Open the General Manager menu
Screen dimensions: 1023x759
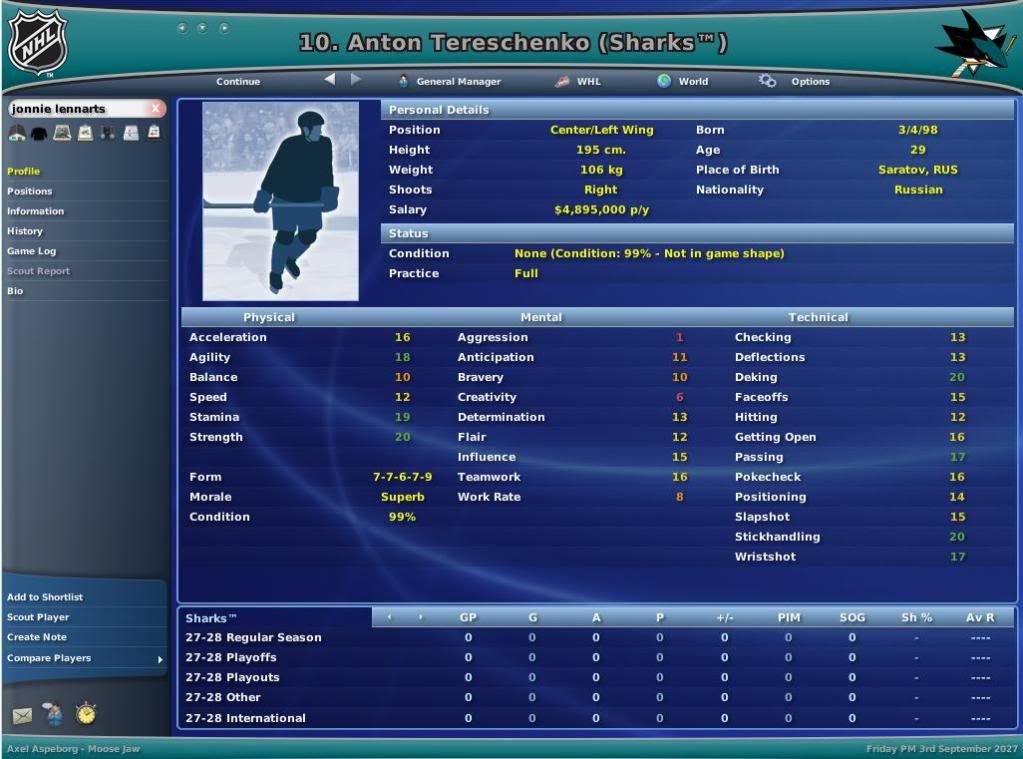pyautogui.click(x=450, y=82)
